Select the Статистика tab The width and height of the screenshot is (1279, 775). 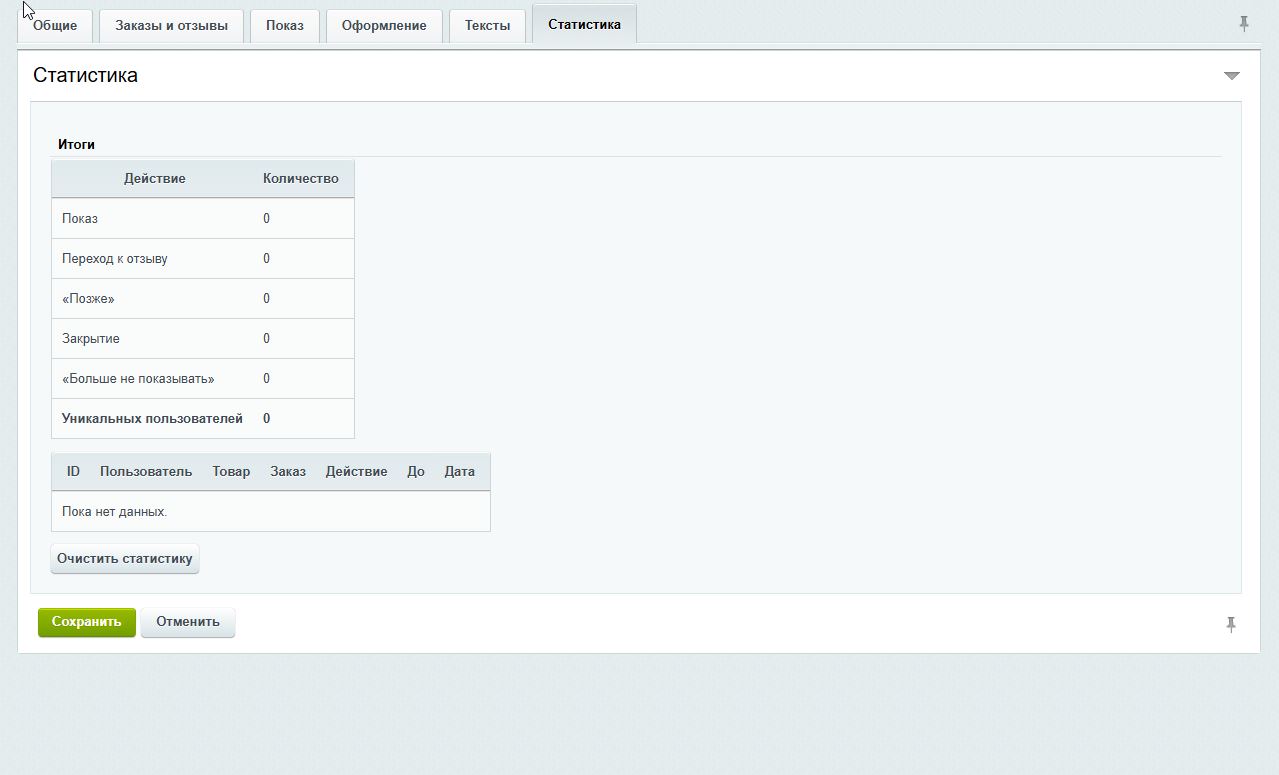coord(585,24)
